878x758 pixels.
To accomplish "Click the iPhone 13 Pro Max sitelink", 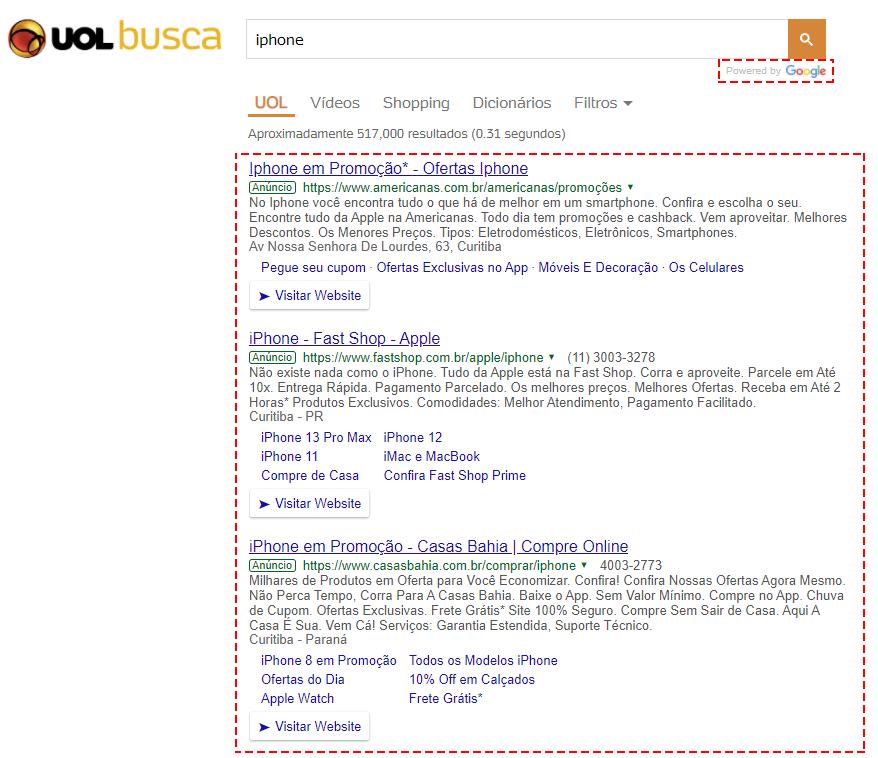I will click(316, 438).
